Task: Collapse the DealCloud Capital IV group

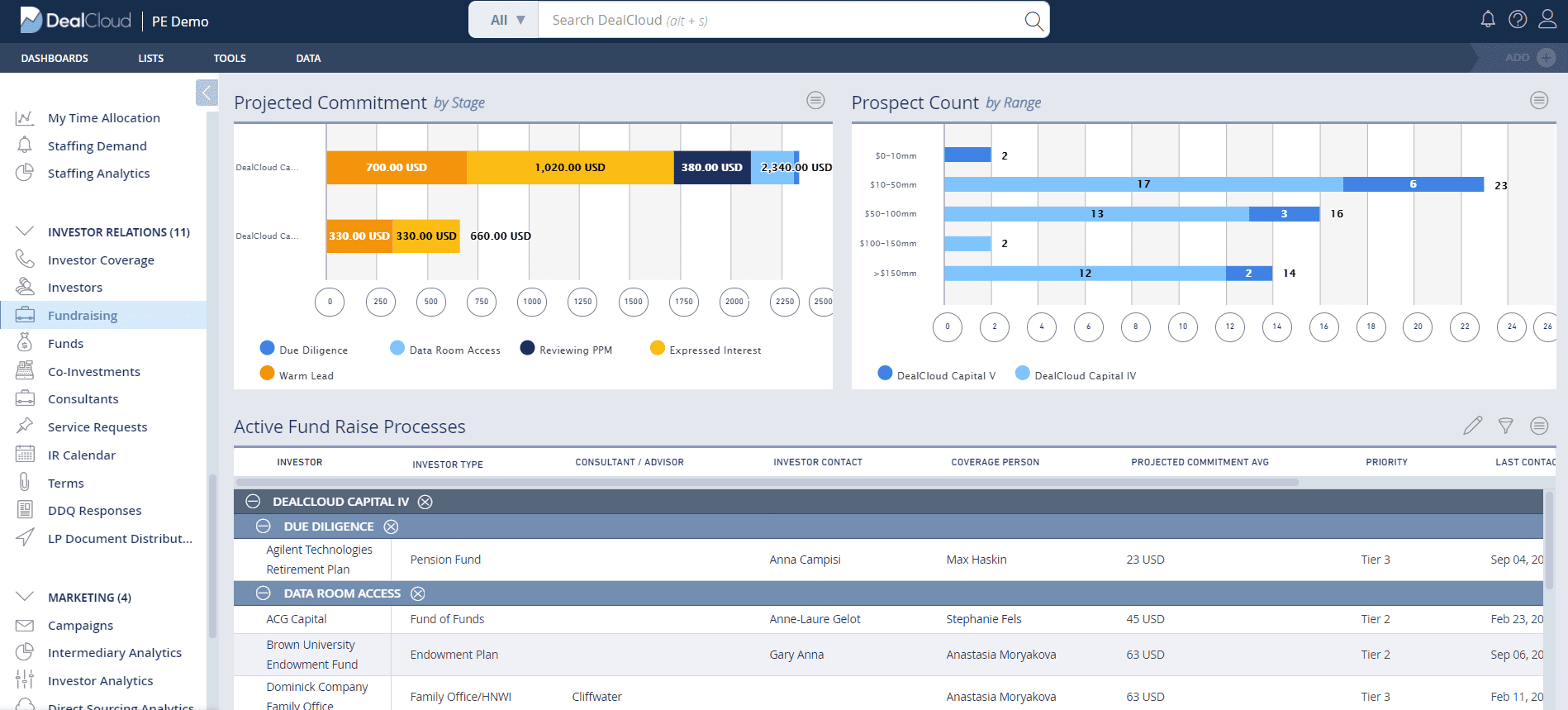Action: [x=254, y=502]
